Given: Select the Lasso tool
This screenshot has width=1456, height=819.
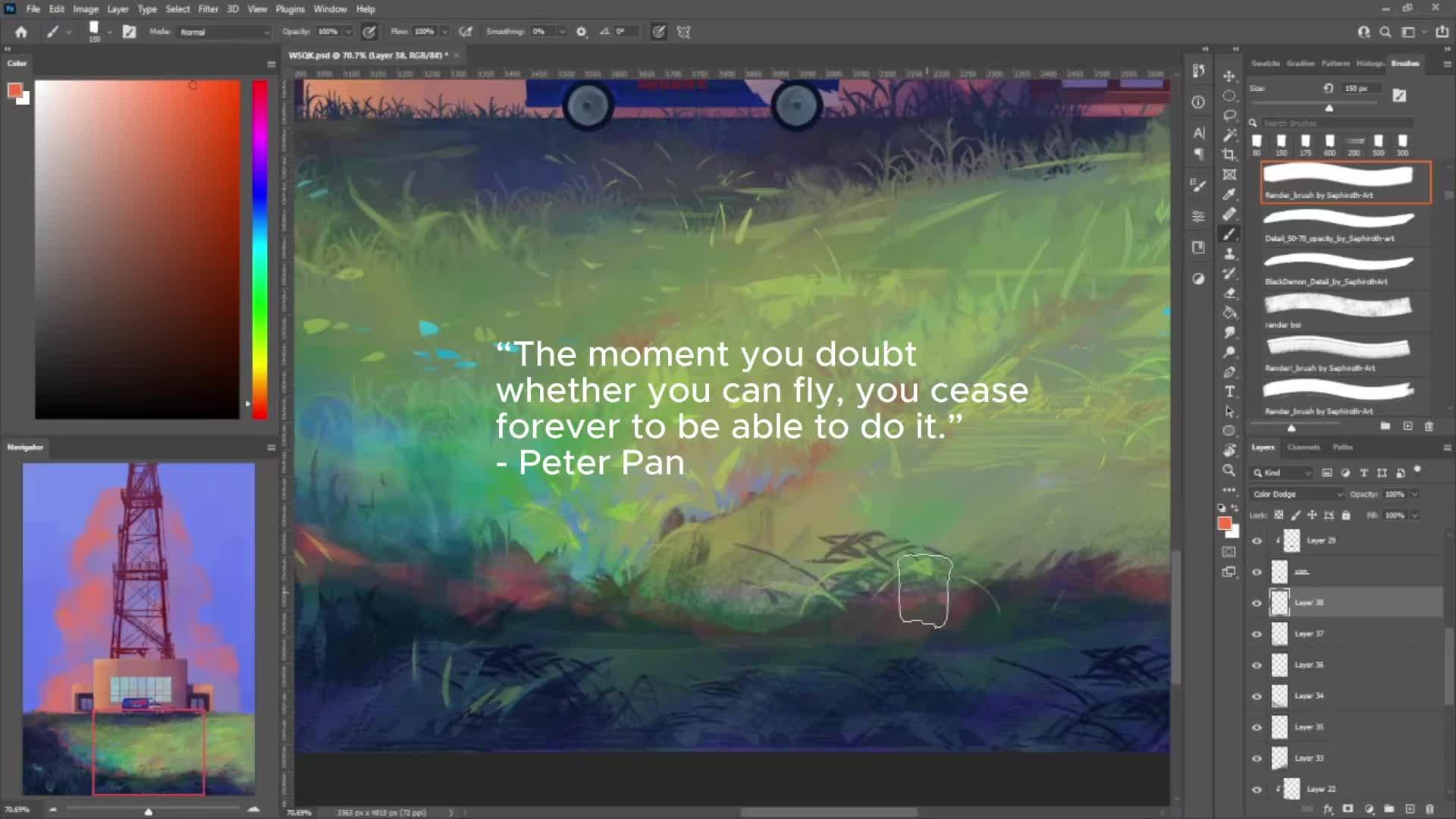Looking at the screenshot, I should coord(1229,115).
